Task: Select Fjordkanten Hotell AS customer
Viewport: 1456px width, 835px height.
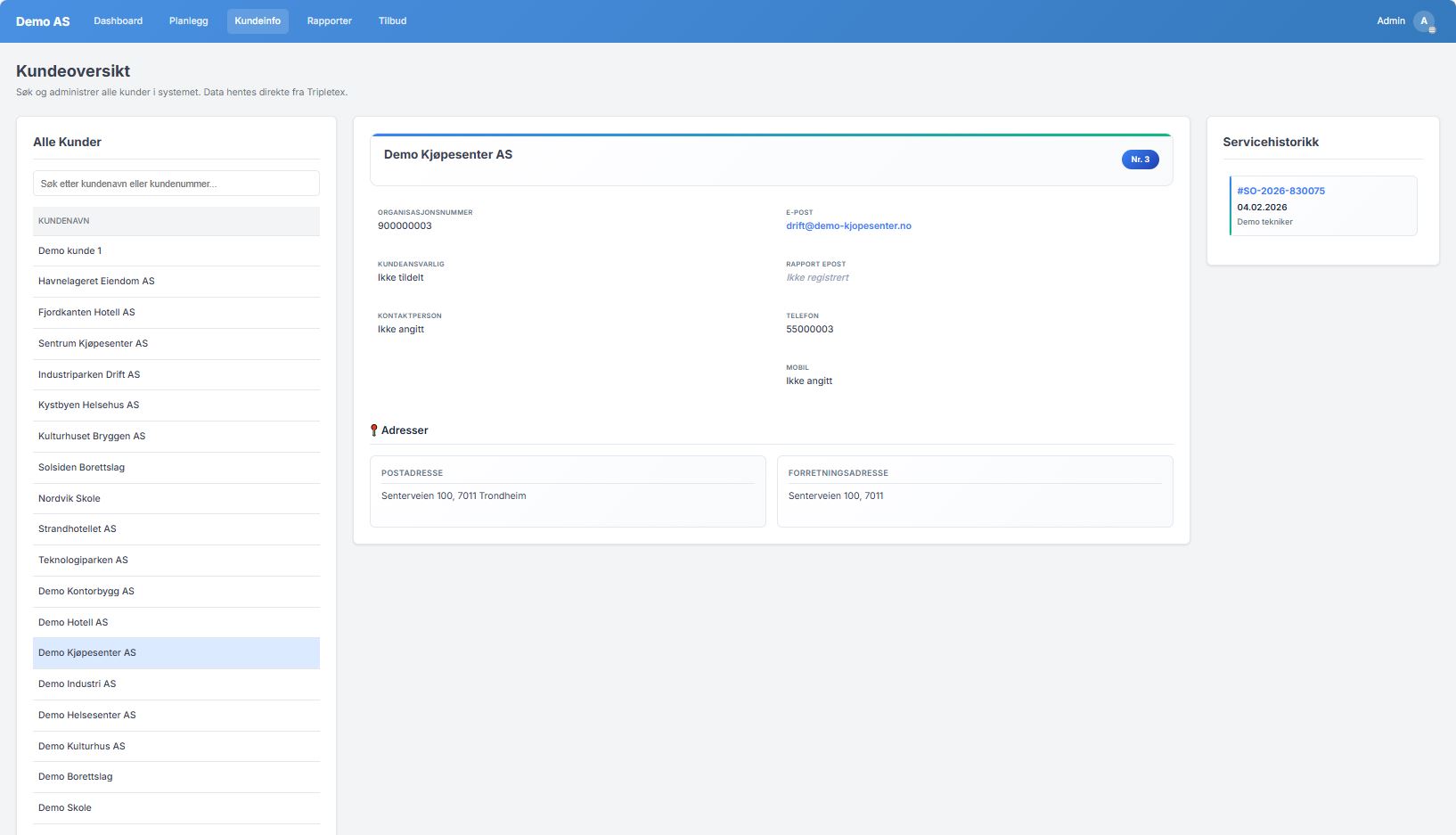Action: (x=86, y=313)
